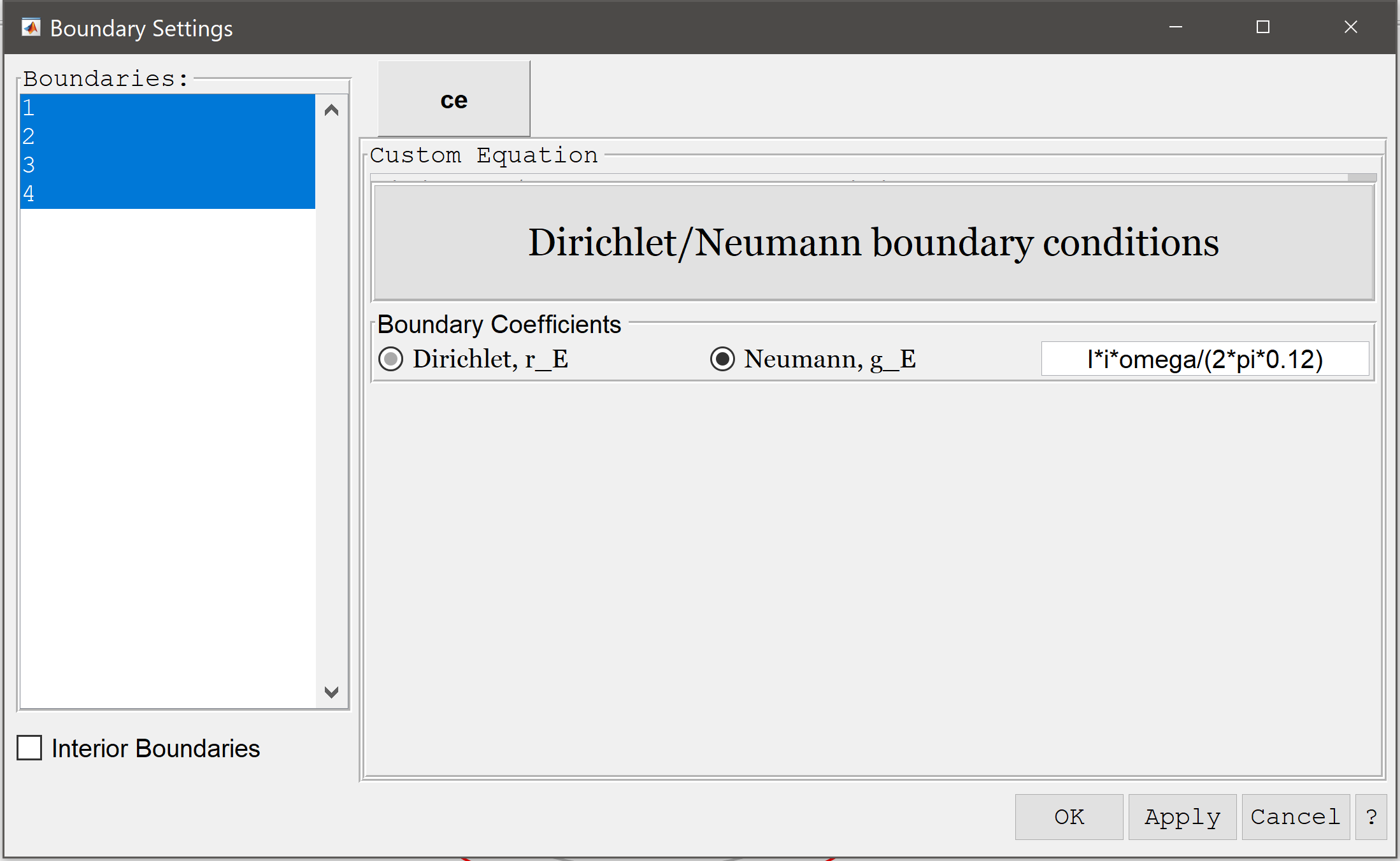Click the Dirichlet/Neumann boundary conditions button
This screenshot has width=1400, height=861.
pyautogui.click(x=873, y=243)
